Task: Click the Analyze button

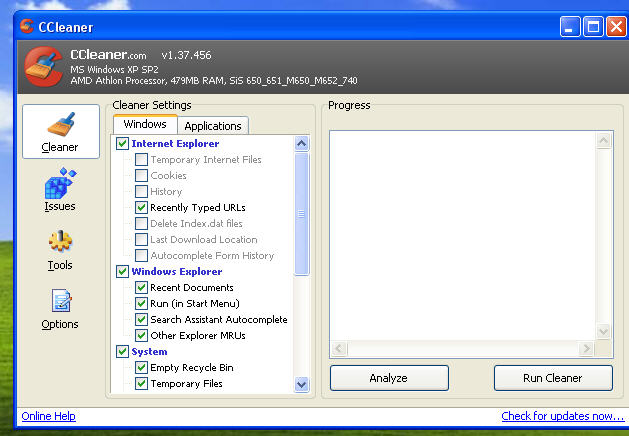Action: coord(389,378)
